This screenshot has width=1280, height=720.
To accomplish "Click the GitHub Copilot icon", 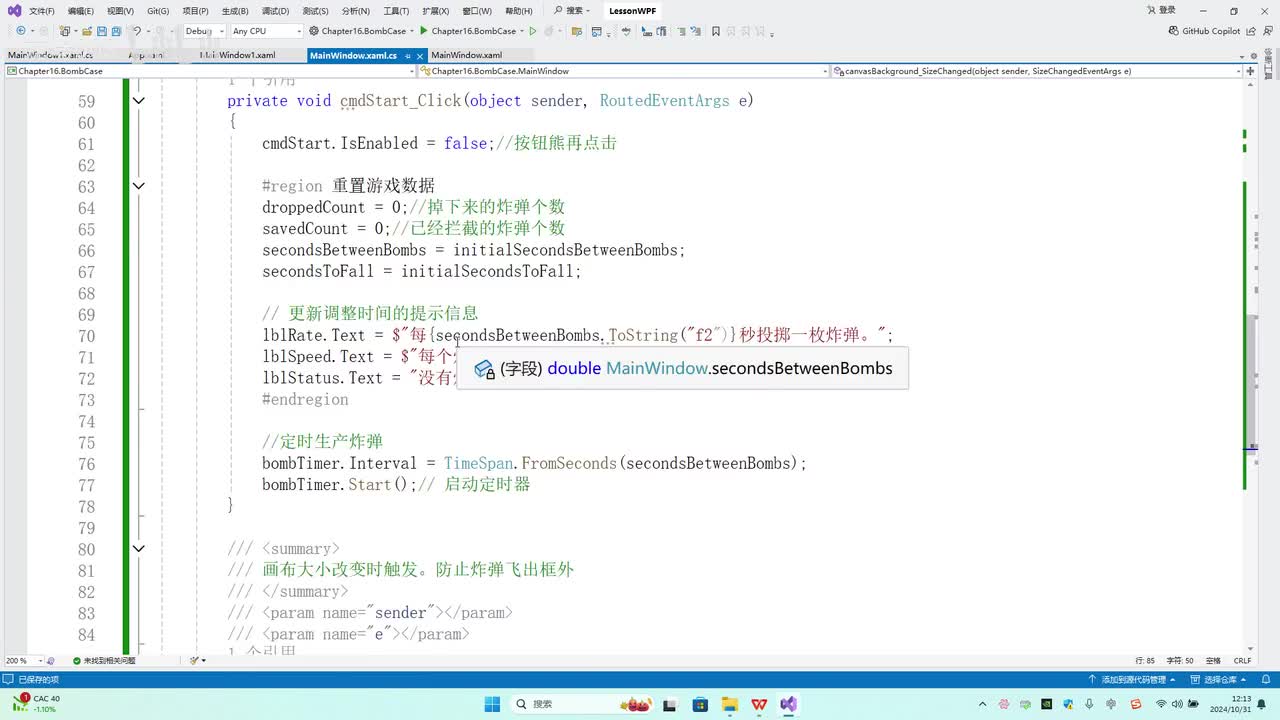I will click(1174, 31).
